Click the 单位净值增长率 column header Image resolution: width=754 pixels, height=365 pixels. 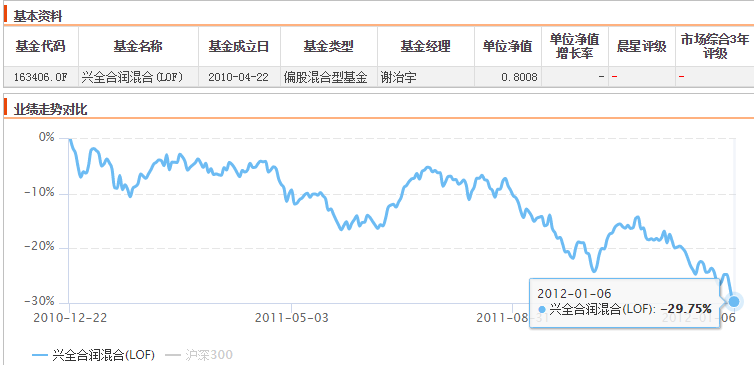pyautogui.click(x=575, y=46)
